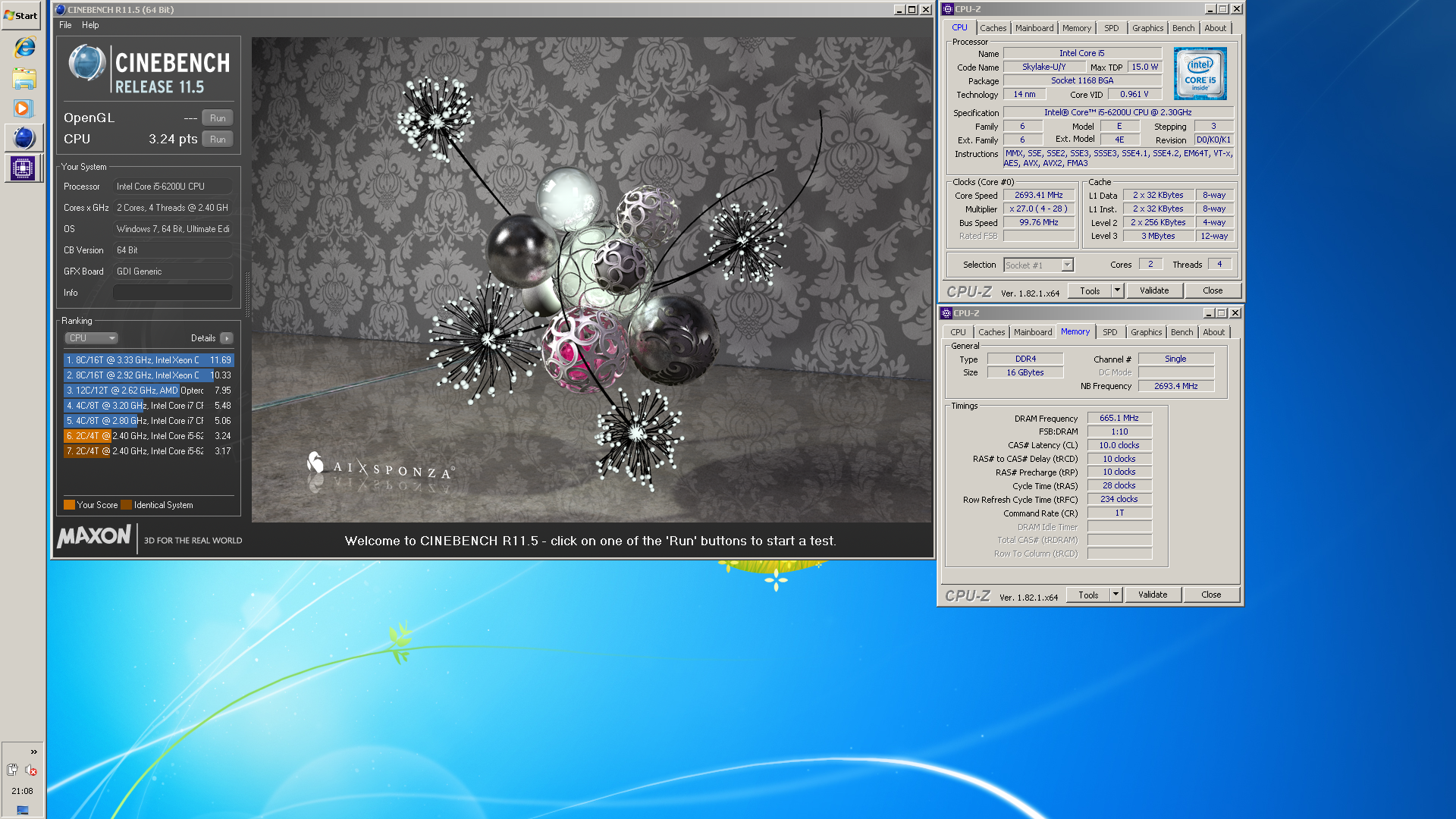This screenshot has height=819, width=1456.
Task: Expand the Tools arrow in bottom CPU-Z
Action: coord(1116,595)
